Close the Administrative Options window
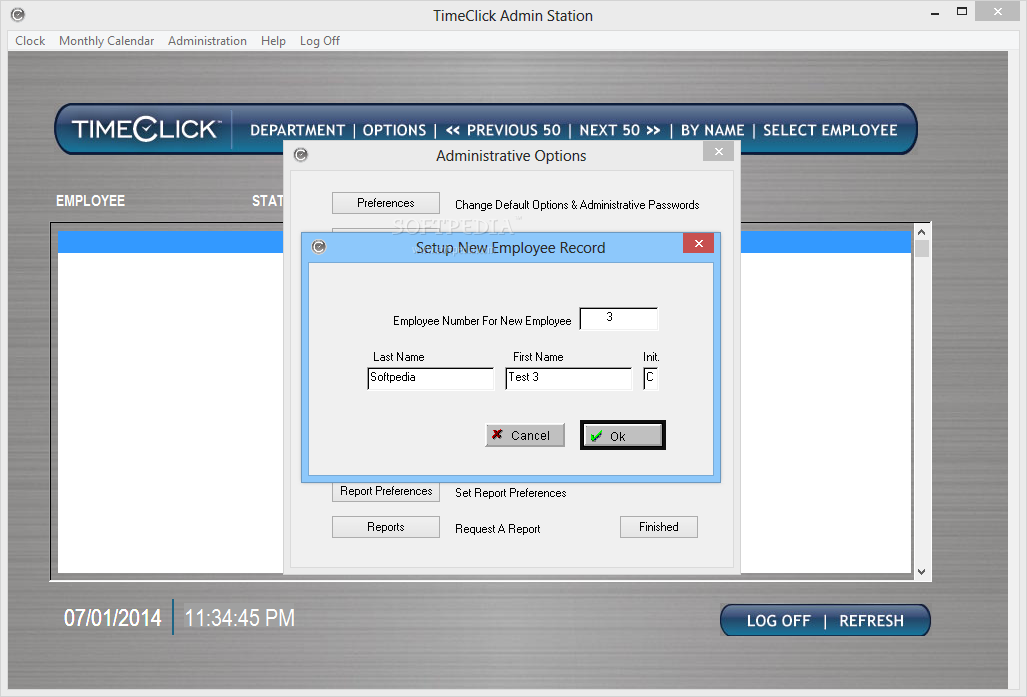The height and width of the screenshot is (697, 1027). pyautogui.click(x=719, y=151)
